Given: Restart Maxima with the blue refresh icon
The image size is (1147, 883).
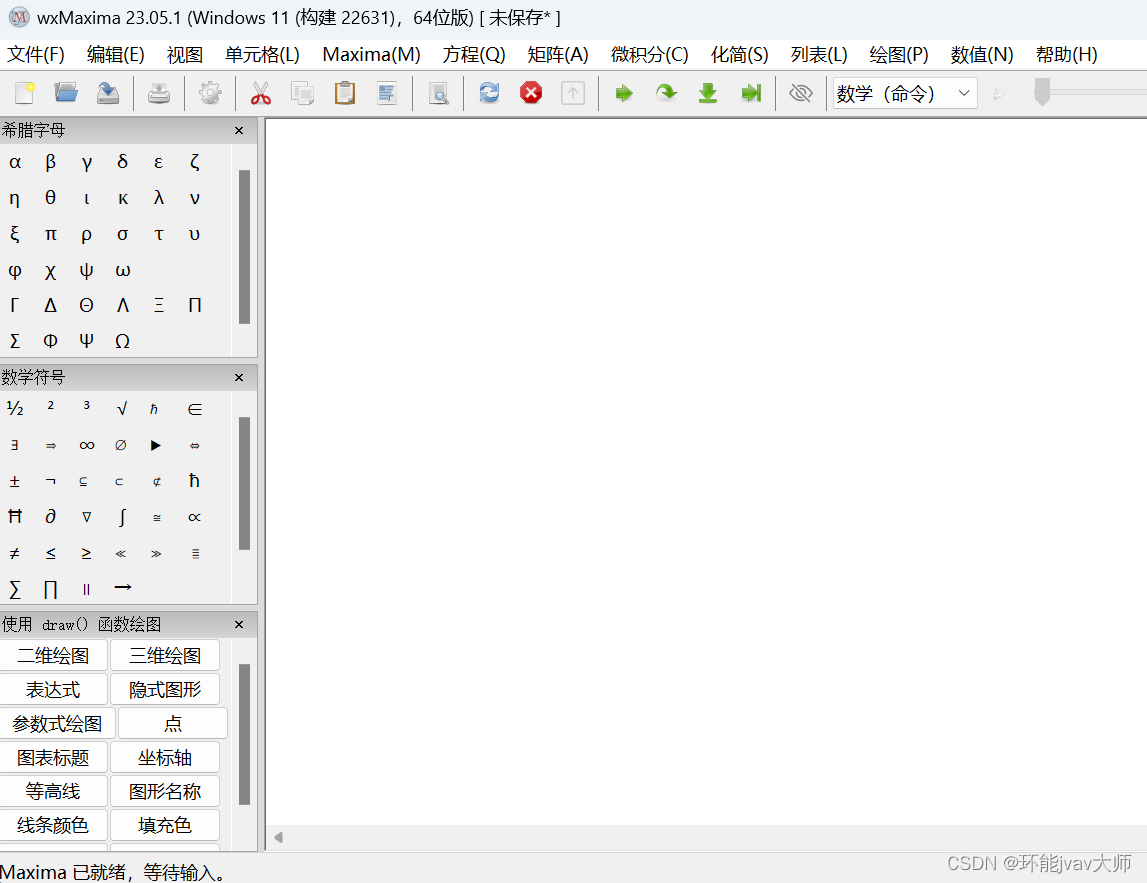Looking at the screenshot, I should point(489,93).
